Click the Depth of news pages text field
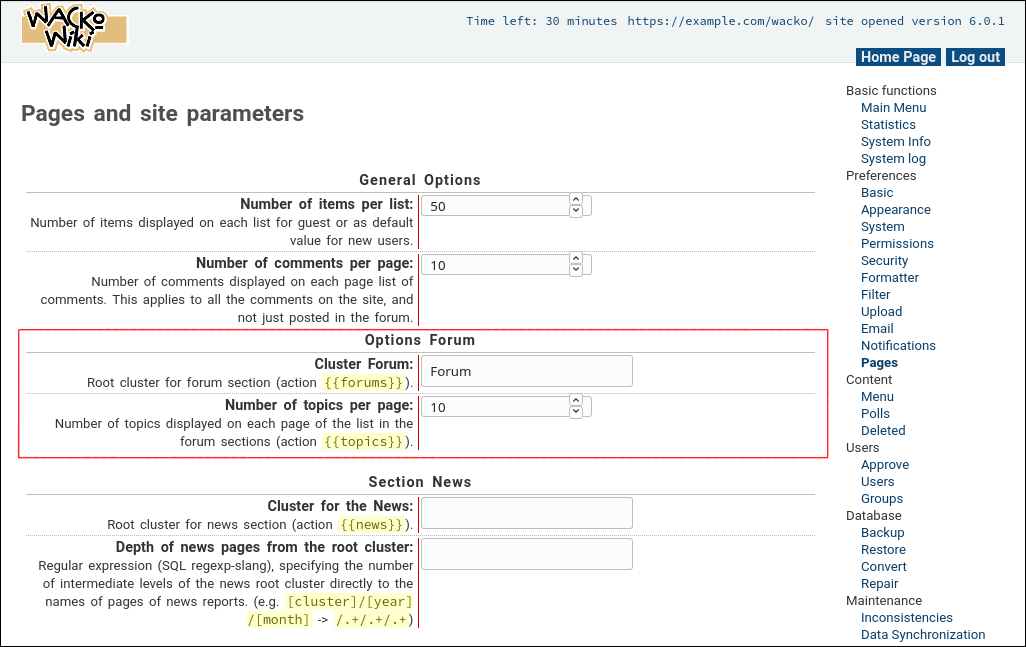This screenshot has width=1026, height=647. [x=525, y=553]
